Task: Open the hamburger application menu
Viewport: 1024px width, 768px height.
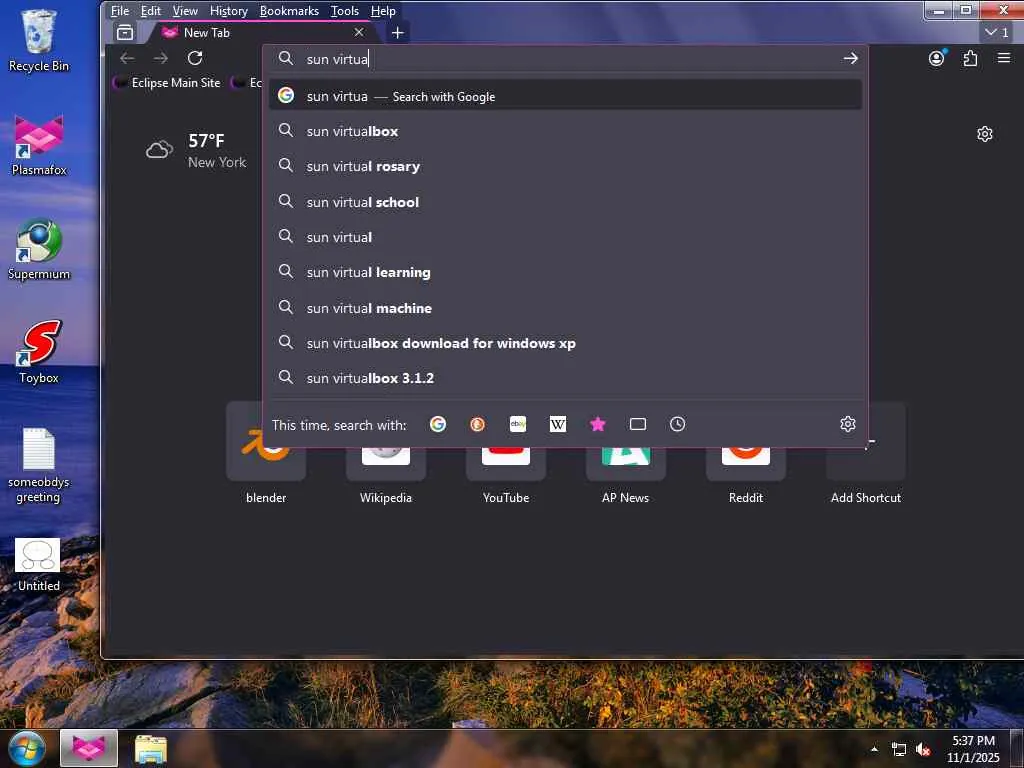Action: coord(1004,58)
